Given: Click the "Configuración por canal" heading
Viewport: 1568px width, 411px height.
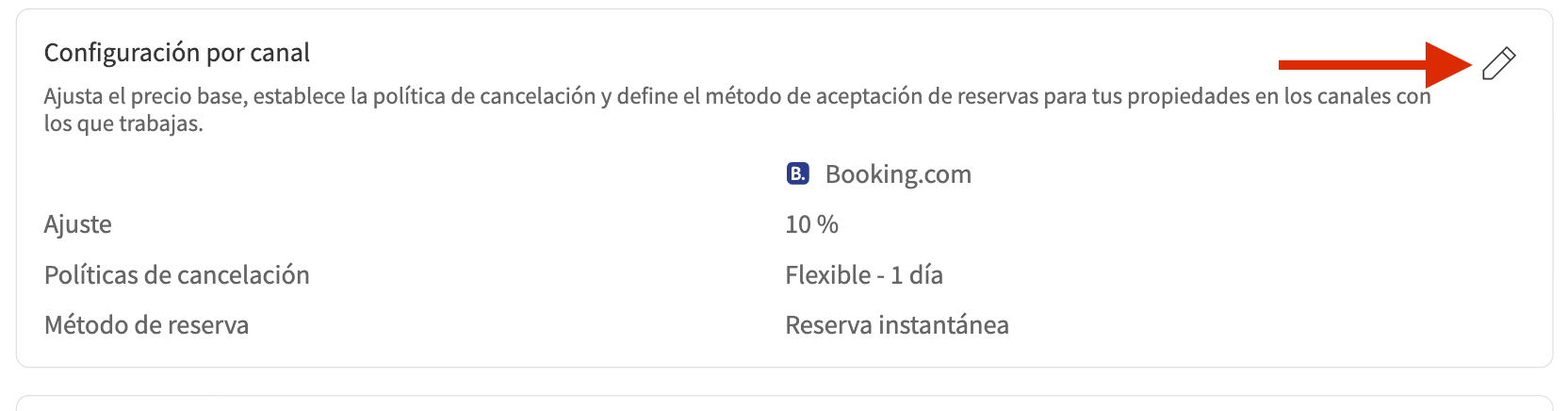Looking at the screenshot, I should (177, 53).
